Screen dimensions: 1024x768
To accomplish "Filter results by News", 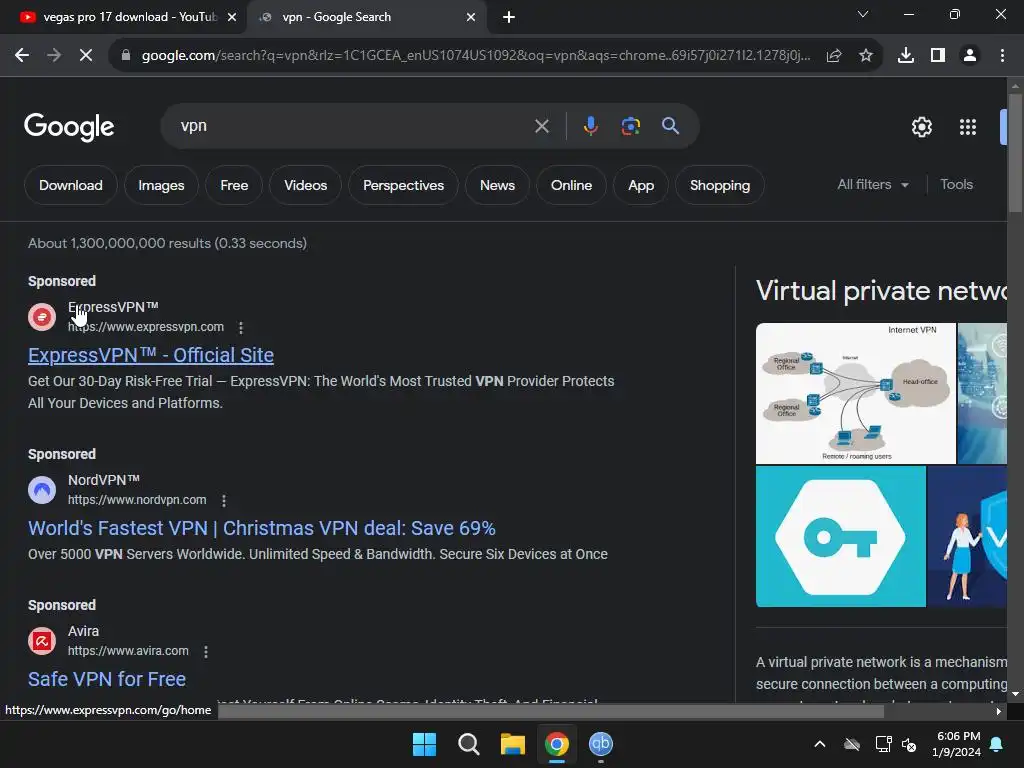I will 497,185.
